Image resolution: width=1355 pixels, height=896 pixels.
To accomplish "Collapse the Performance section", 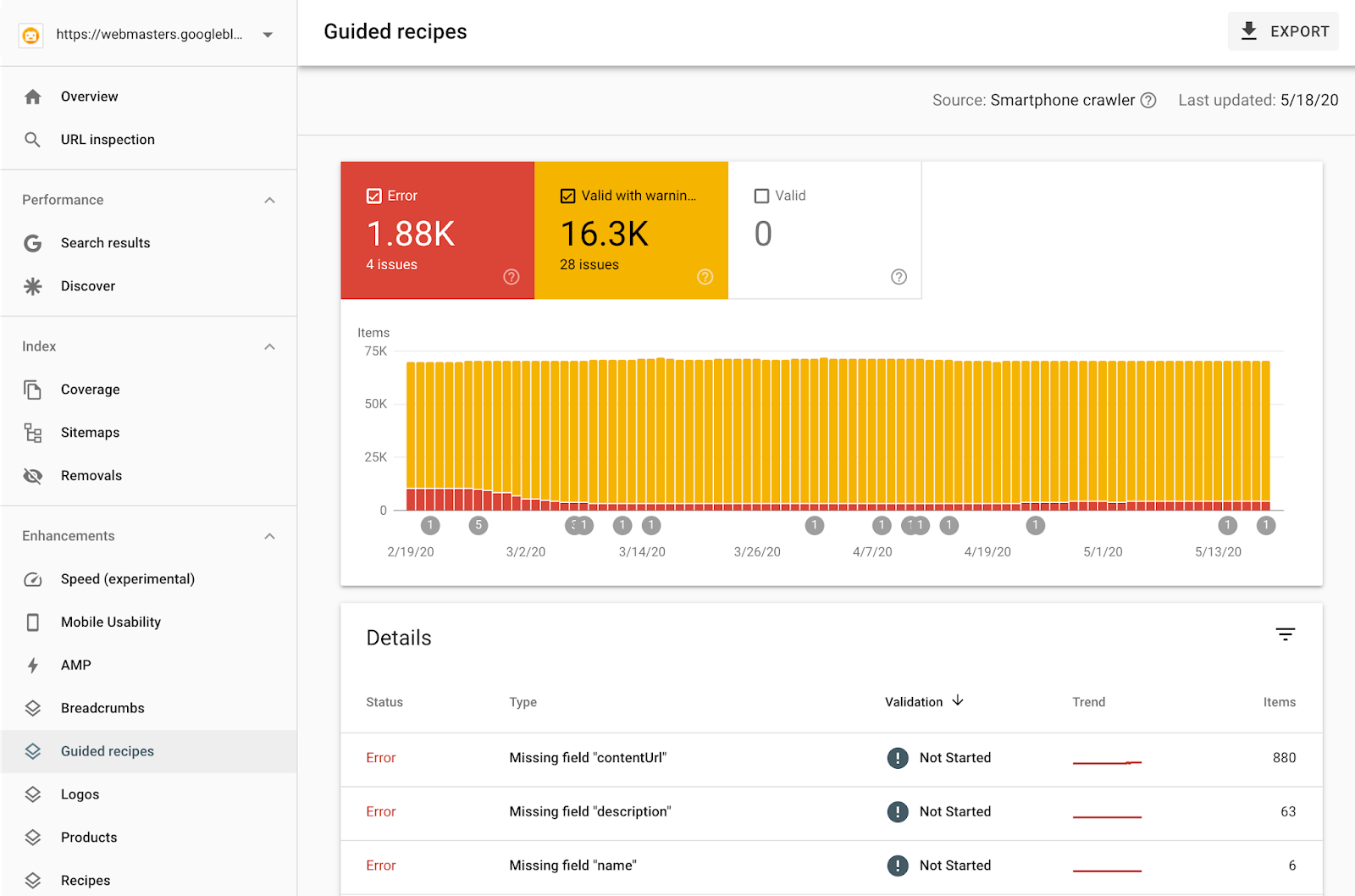I will click(x=269, y=200).
